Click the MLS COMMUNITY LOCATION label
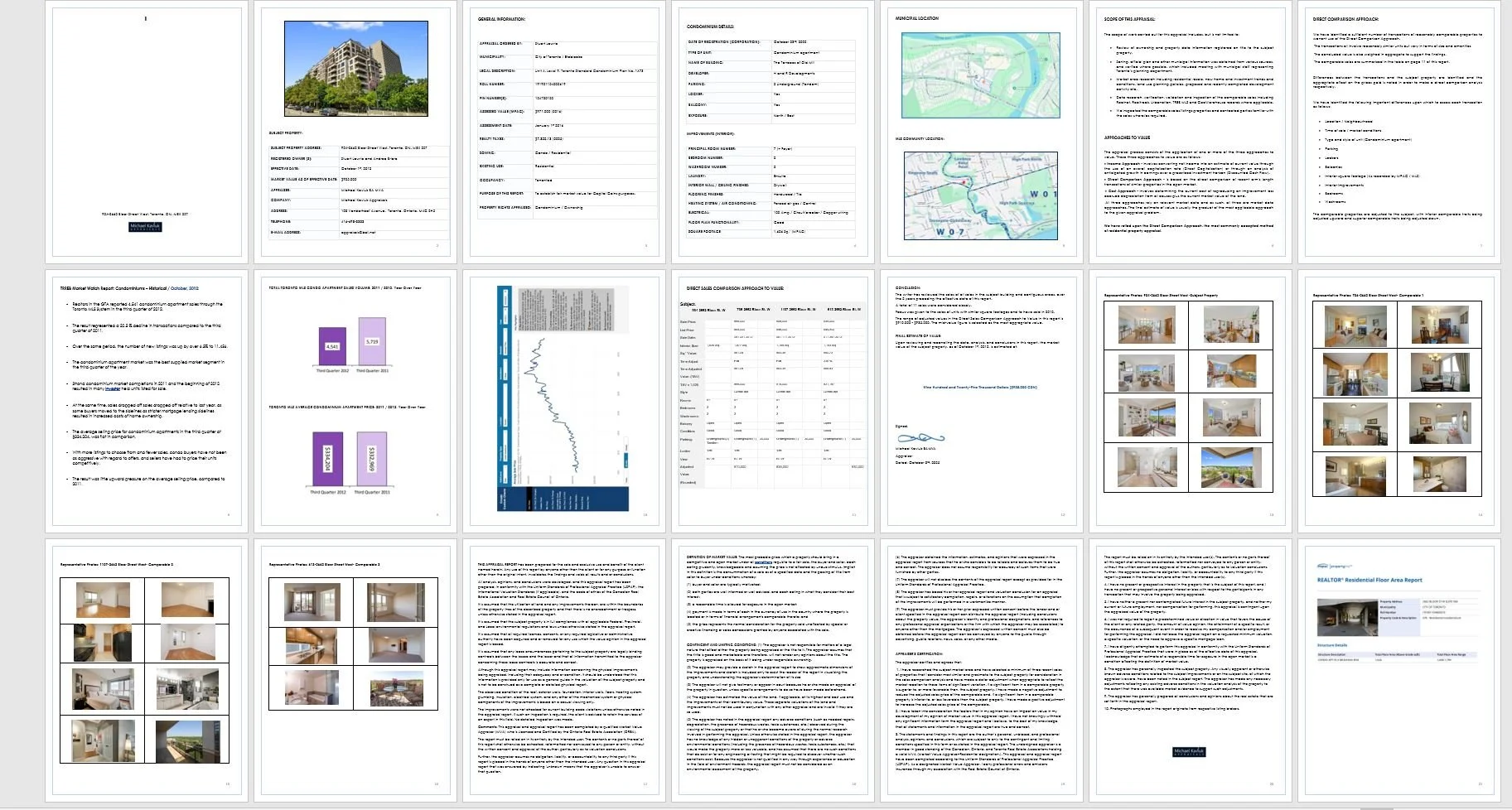1512x810 pixels. (919, 139)
